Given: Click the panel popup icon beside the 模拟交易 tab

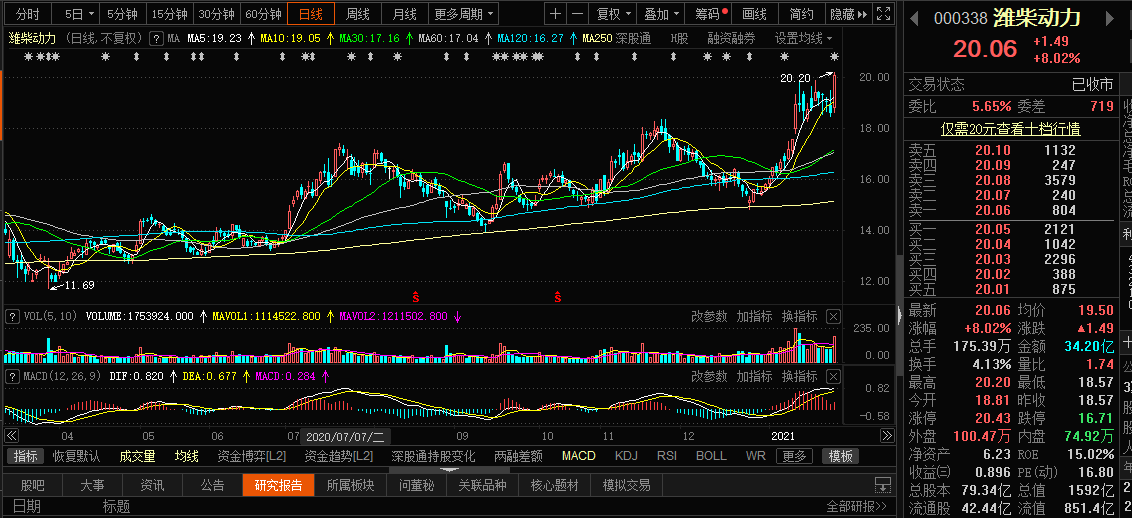Looking at the screenshot, I should point(881,485).
